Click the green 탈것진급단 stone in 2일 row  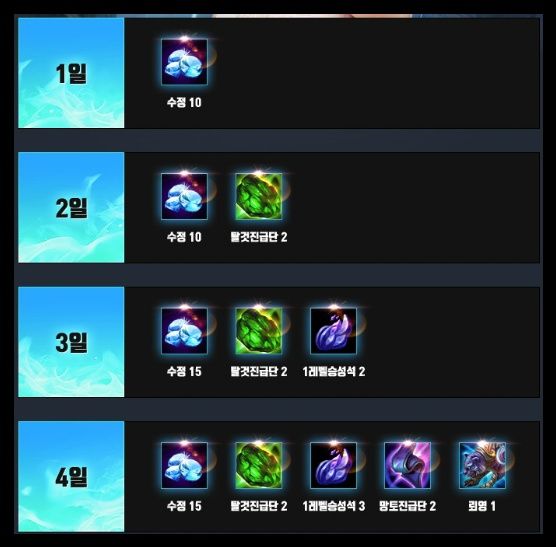click(259, 196)
